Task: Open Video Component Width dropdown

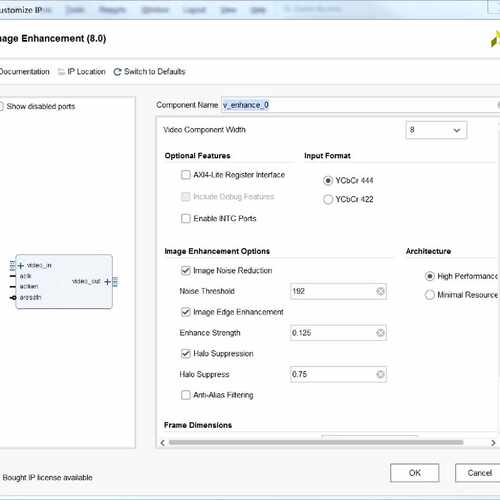Action: (436, 130)
